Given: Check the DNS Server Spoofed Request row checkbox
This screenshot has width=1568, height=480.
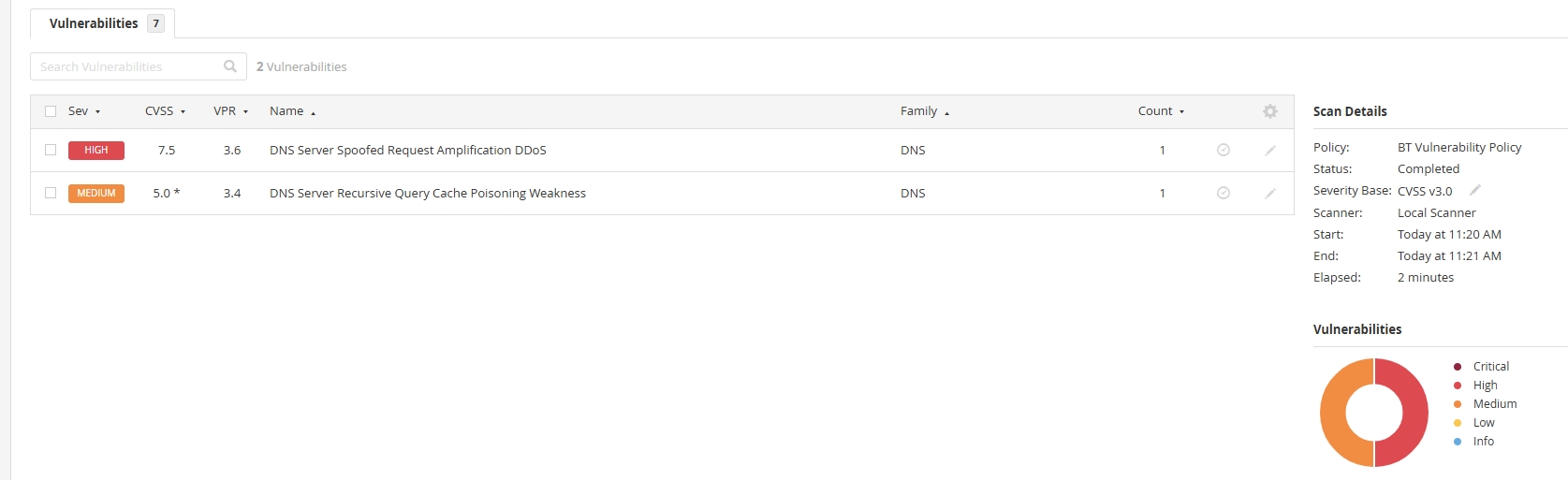Looking at the screenshot, I should [51, 150].
